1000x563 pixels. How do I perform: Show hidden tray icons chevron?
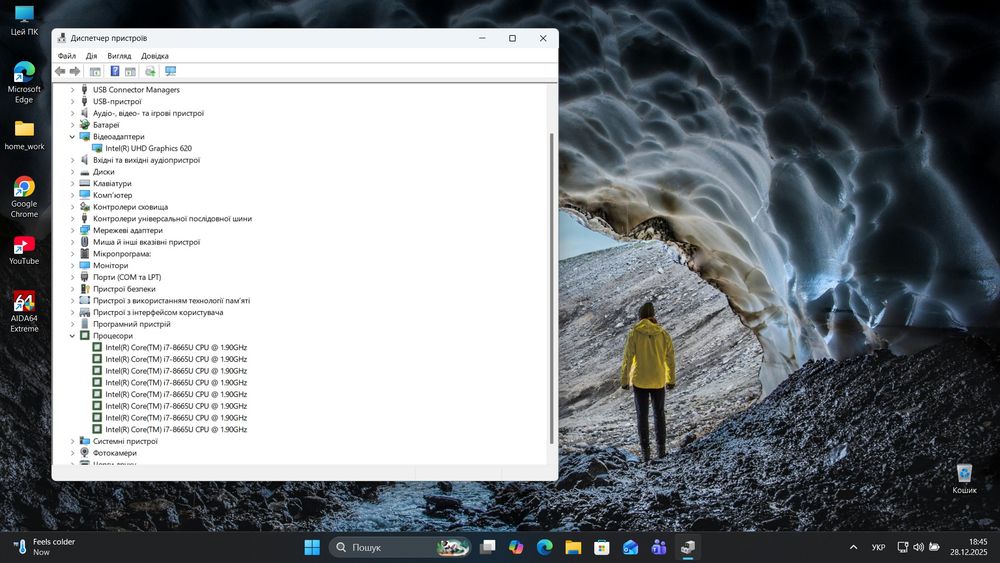click(x=853, y=547)
